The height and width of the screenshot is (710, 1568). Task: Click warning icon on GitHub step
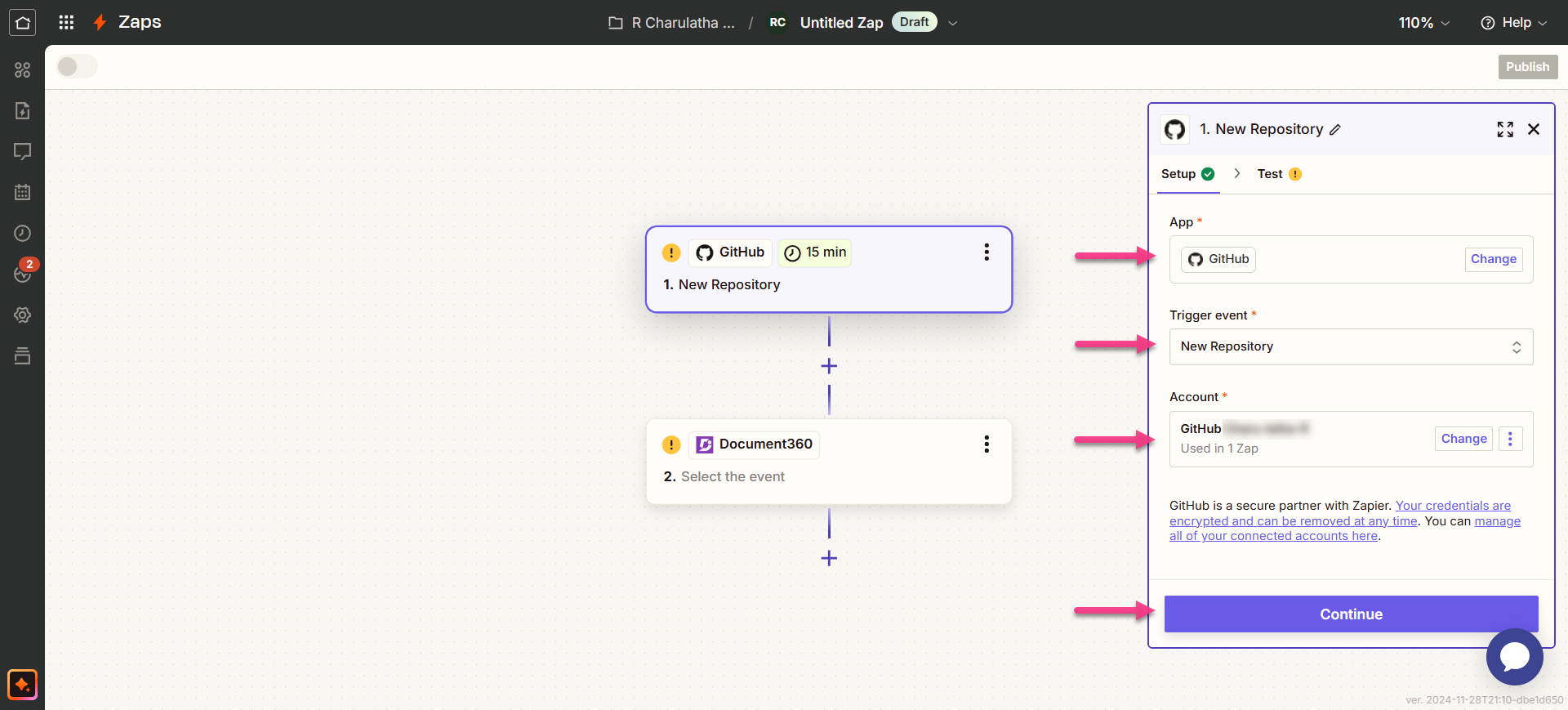coord(671,252)
